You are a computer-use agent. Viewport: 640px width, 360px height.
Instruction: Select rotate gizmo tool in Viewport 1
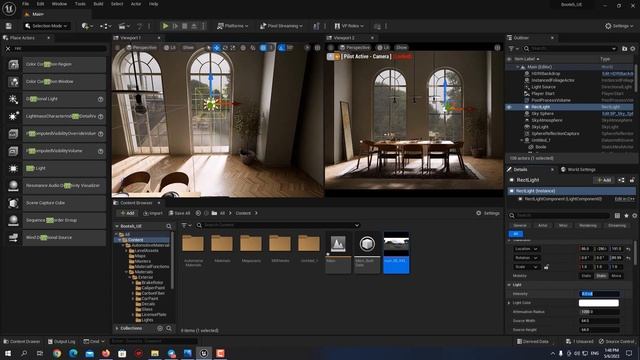[225, 47]
